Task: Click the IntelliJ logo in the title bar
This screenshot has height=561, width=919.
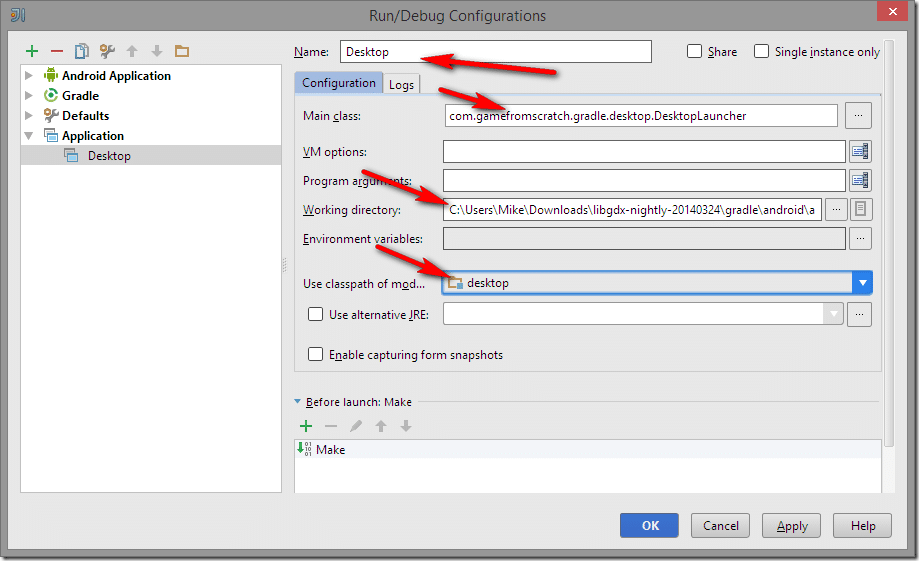Action: pyautogui.click(x=18, y=15)
